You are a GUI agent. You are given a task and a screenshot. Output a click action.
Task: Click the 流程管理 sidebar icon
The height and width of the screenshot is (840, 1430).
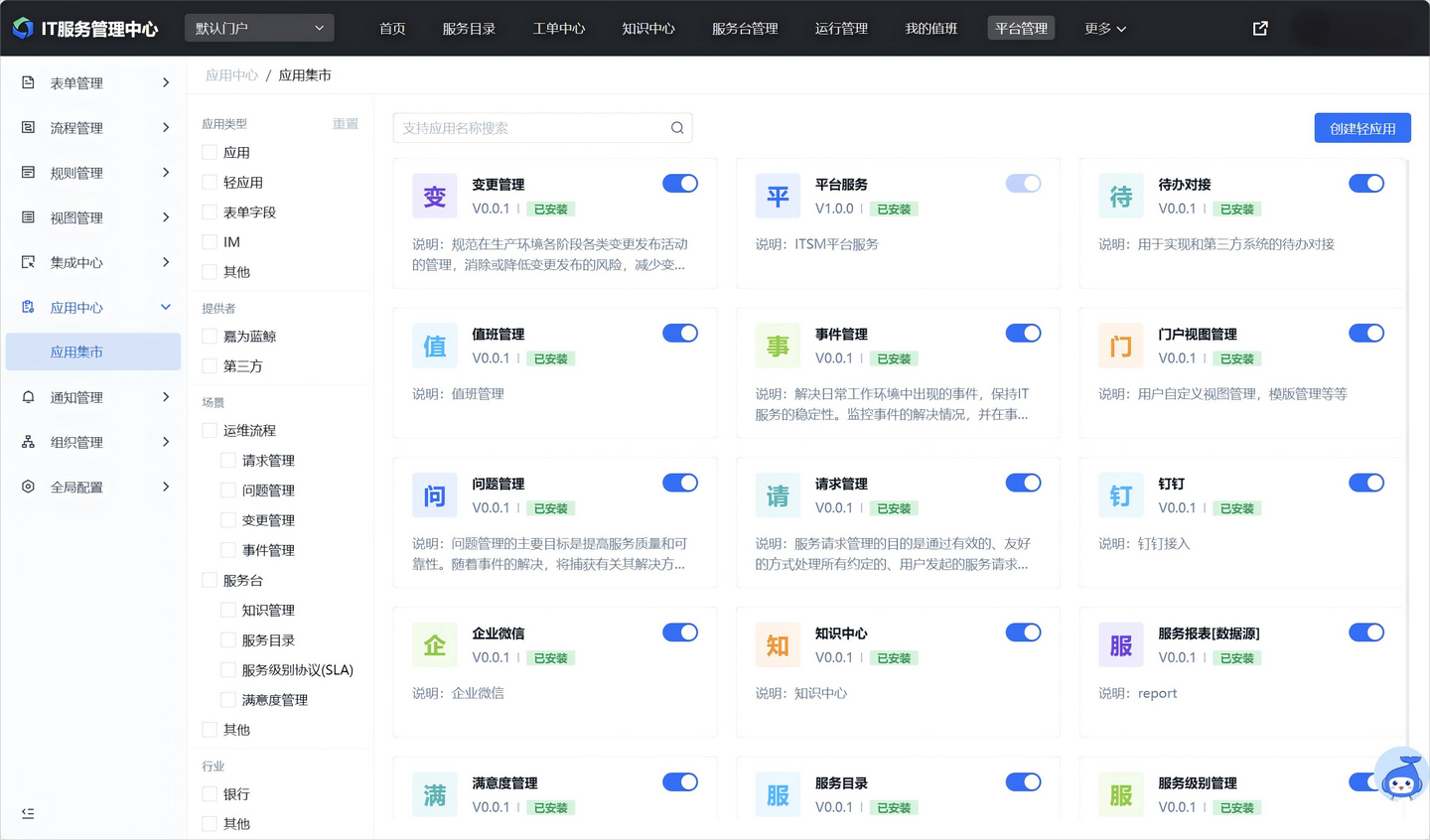tap(28, 128)
